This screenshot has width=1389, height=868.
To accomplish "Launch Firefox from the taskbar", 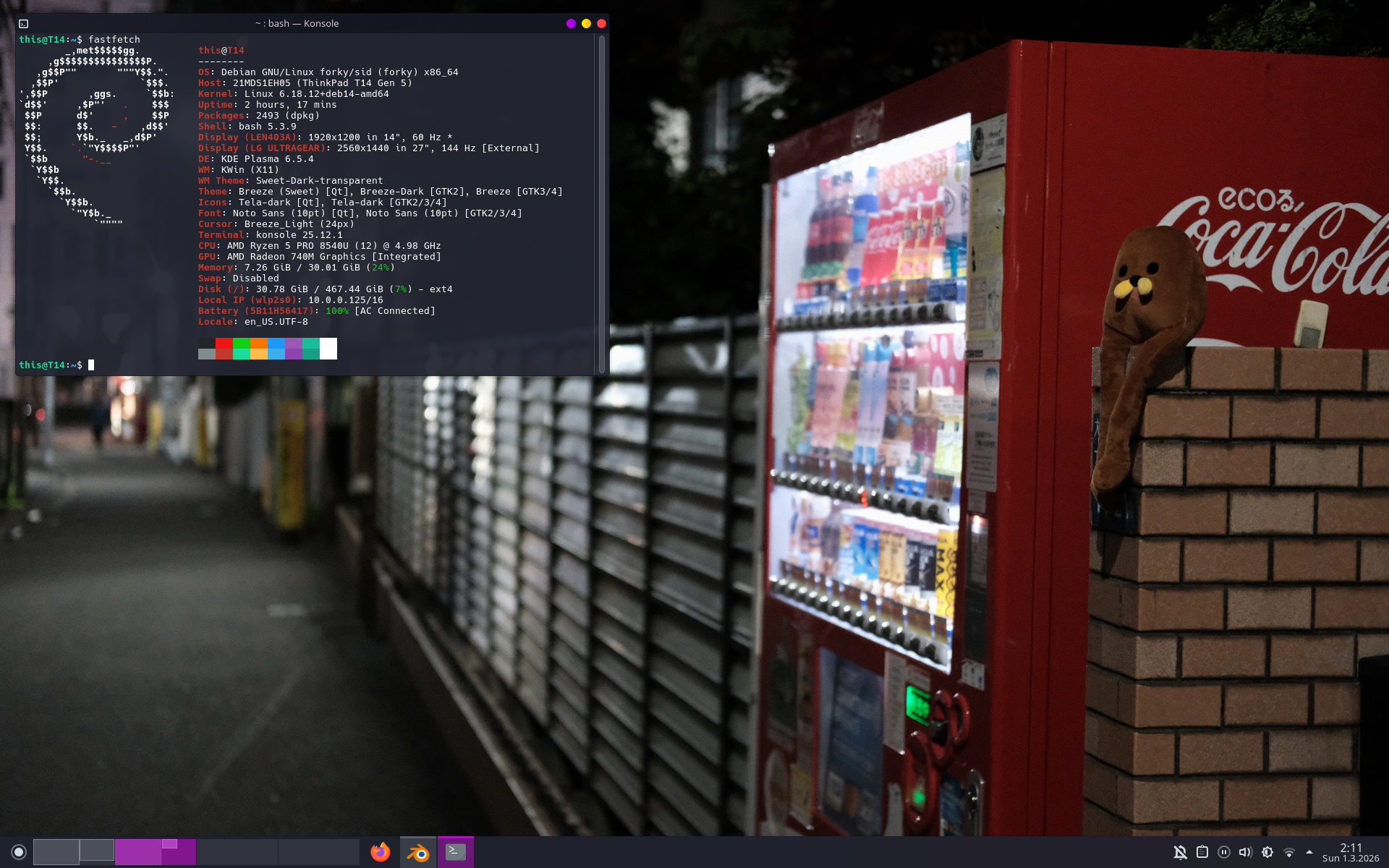I will pos(381,852).
